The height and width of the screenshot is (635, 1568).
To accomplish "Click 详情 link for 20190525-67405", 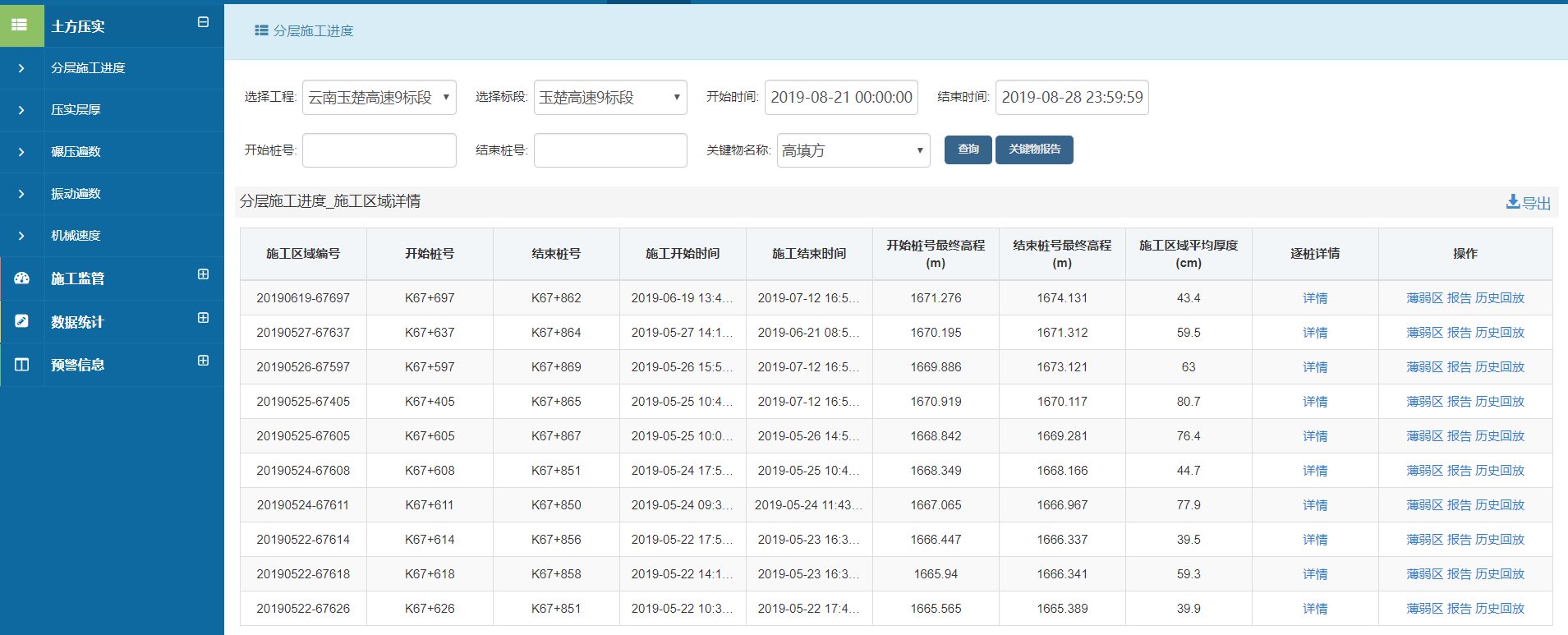I will 1315,402.
